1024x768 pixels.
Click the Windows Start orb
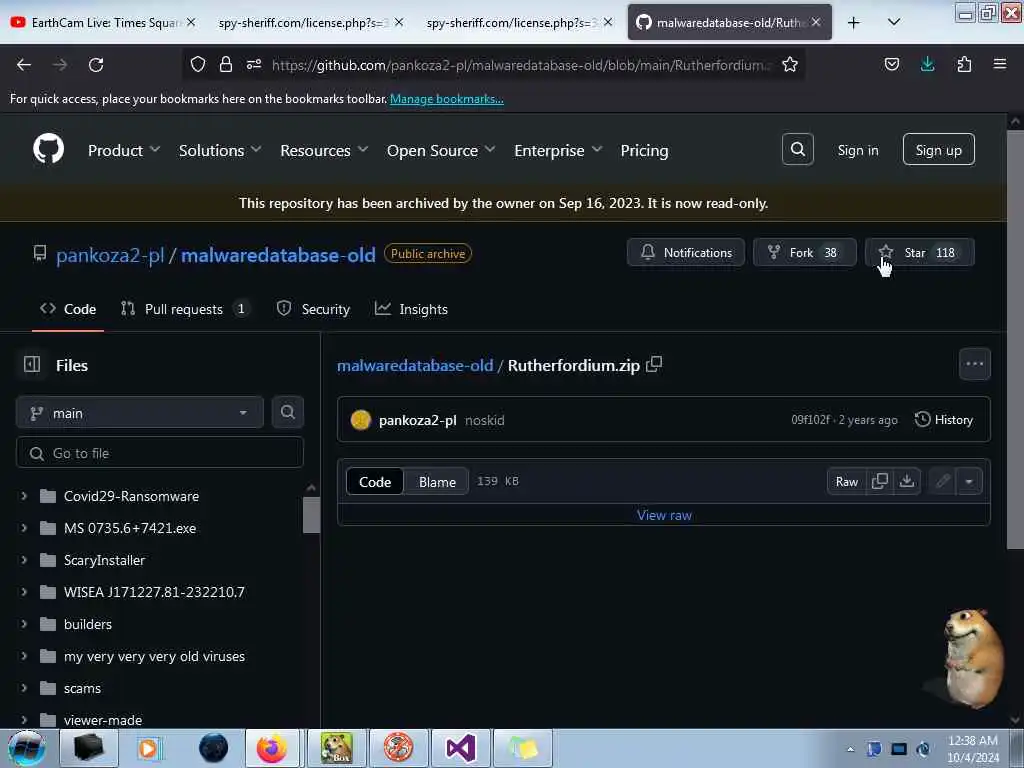click(27, 748)
